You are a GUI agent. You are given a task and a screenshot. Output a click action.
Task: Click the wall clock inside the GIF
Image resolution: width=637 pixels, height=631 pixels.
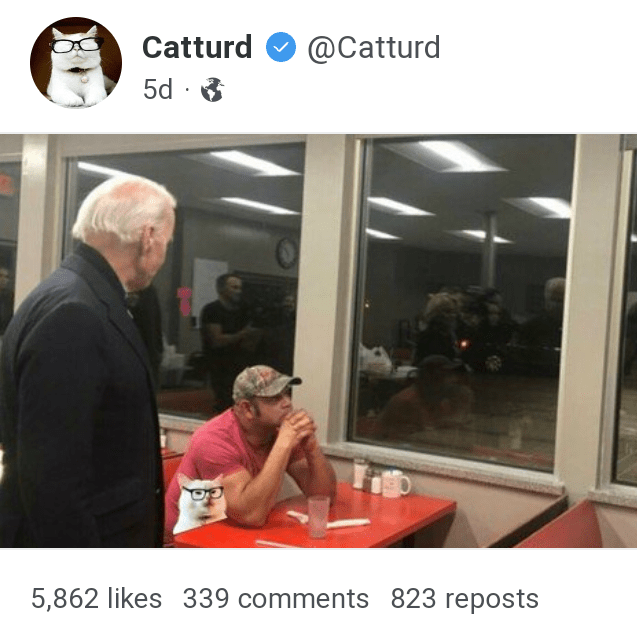pos(287,253)
